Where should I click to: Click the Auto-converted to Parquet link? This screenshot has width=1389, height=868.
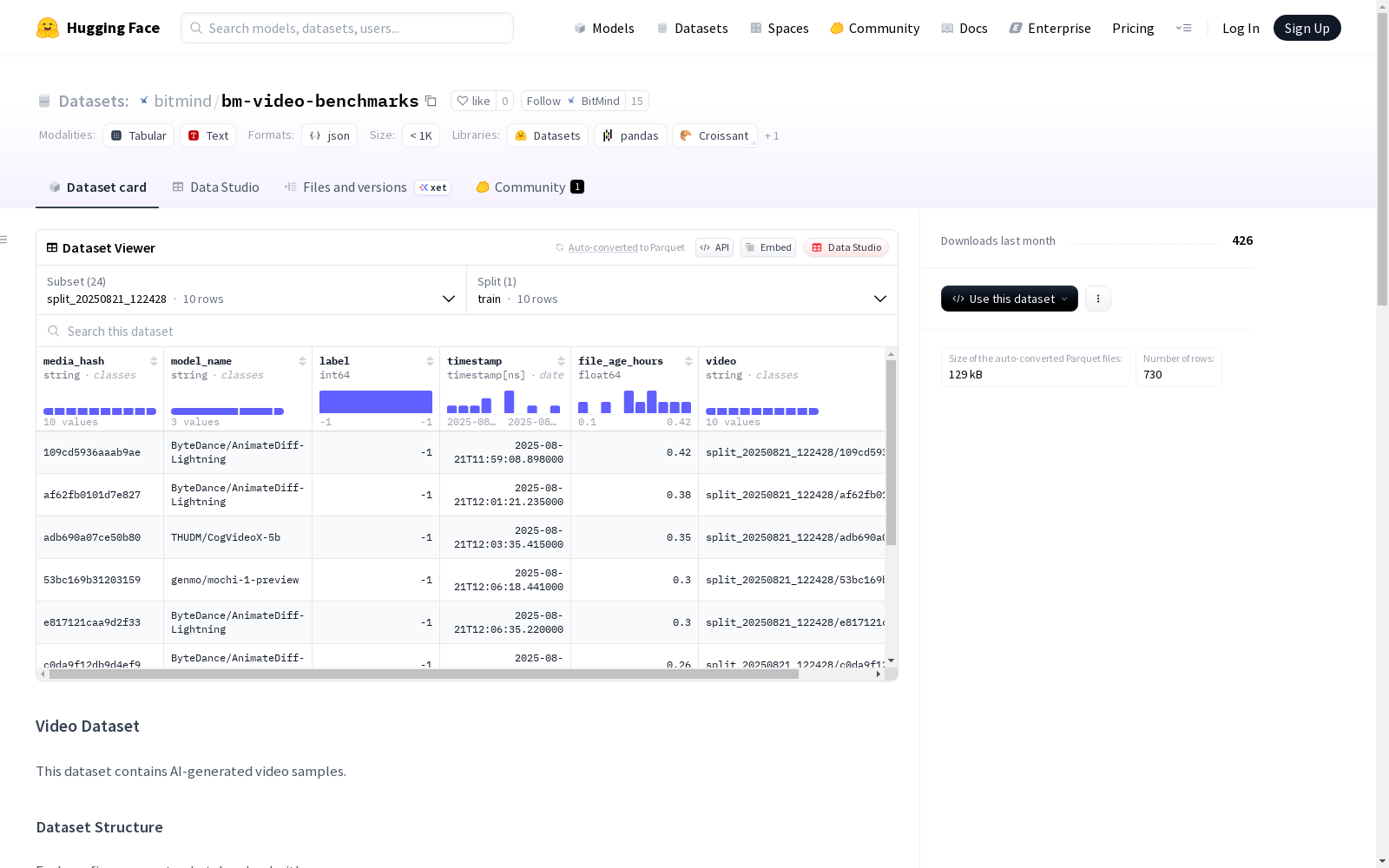point(626,247)
